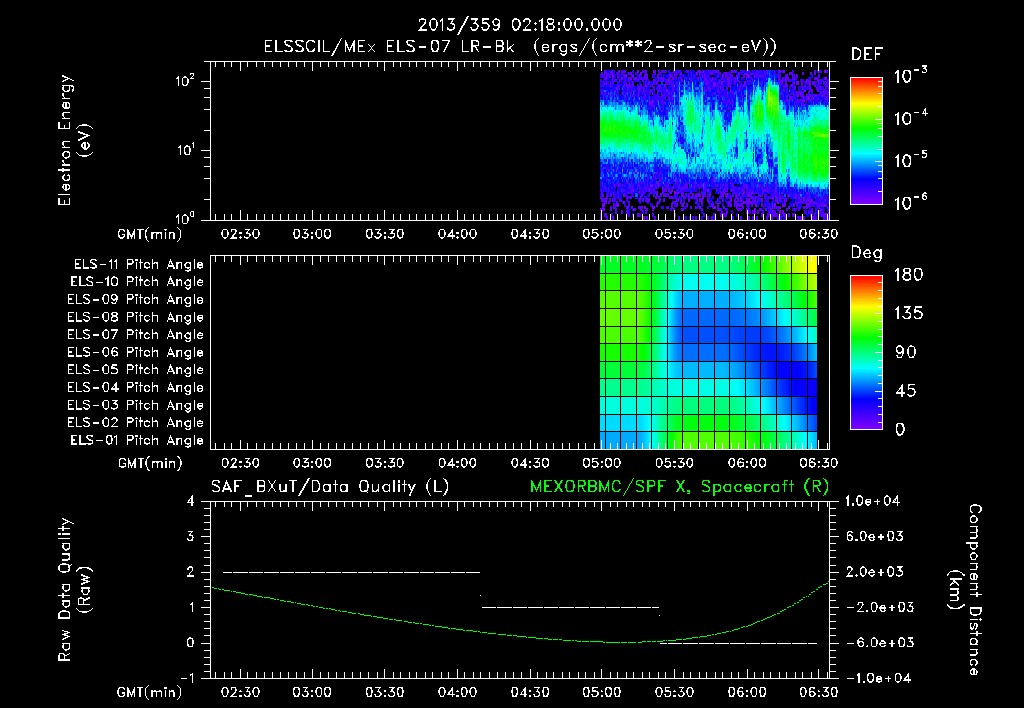Click the 10^-3 DEF scale value
1024x708 pixels.
tap(910, 75)
